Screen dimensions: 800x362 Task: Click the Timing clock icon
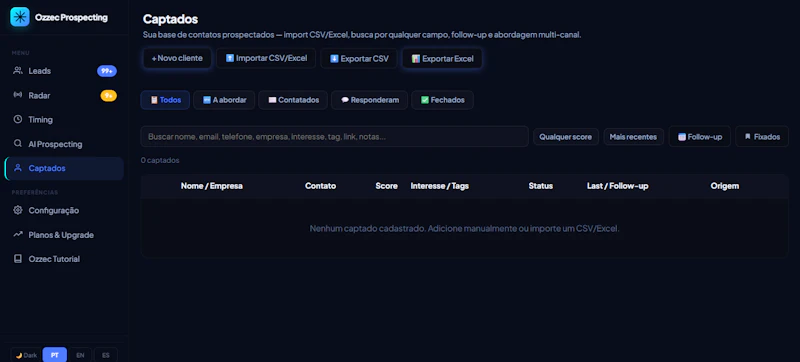click(x=18, y=119)
